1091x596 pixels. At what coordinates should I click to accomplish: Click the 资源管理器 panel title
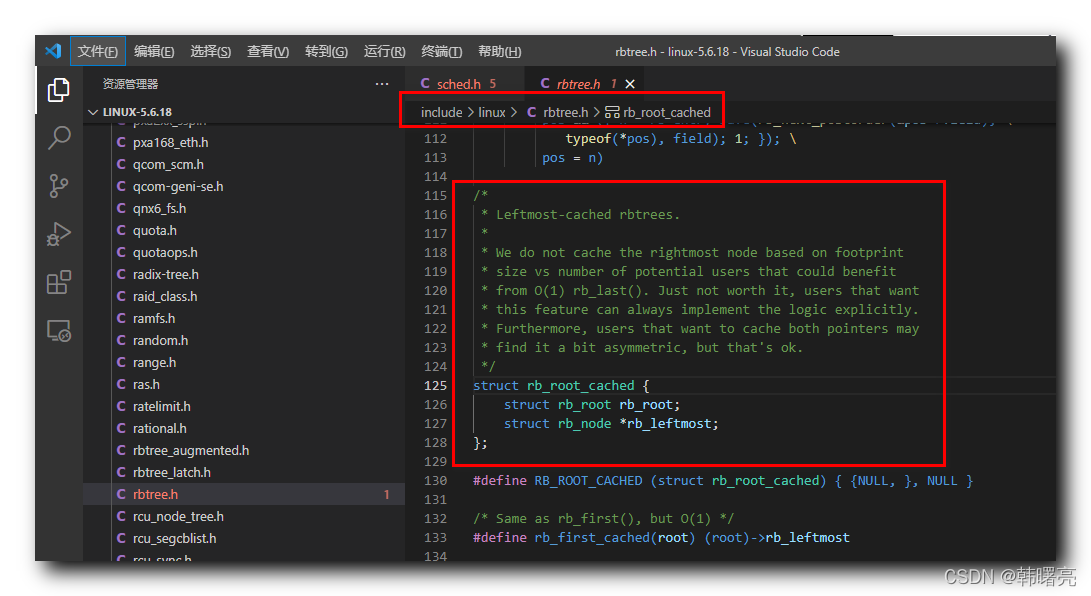point(130,84)
